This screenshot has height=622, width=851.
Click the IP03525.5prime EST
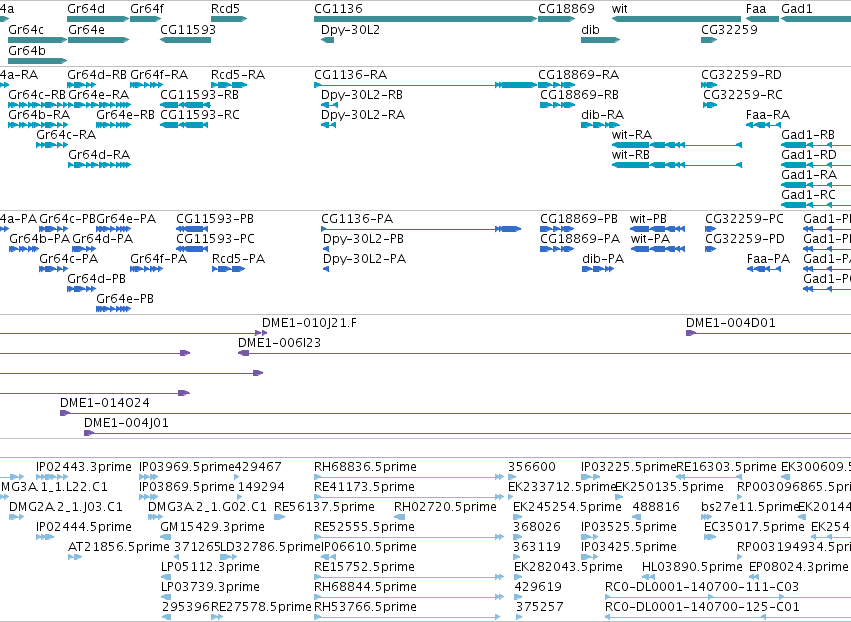[x=590, y=537]
